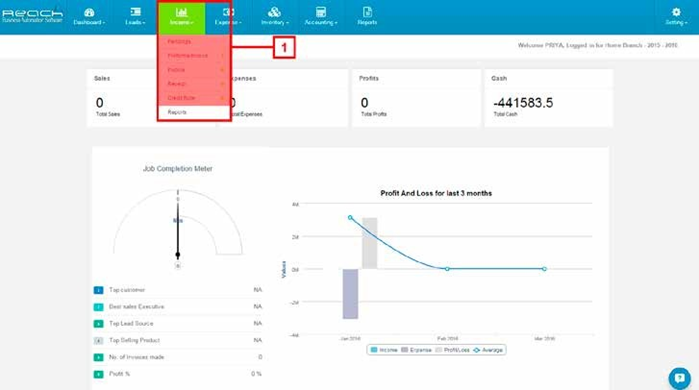This screenshot has height=390, width=699.
Task: Toggle Average line in chart legend
Action: 488,350
